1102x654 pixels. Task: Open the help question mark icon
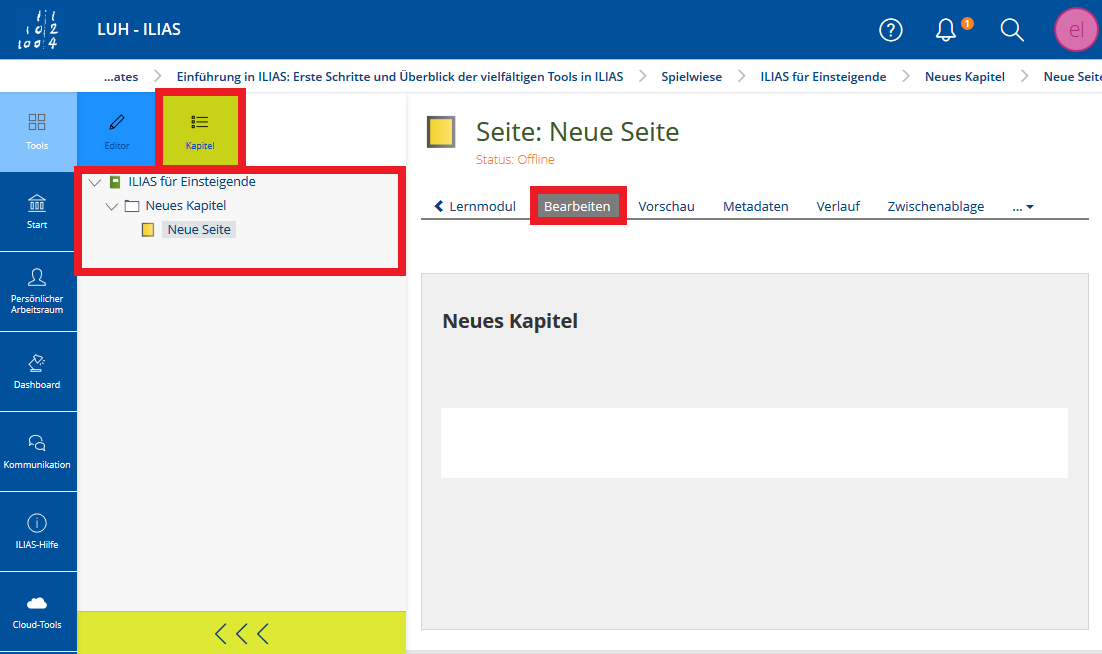890,30
